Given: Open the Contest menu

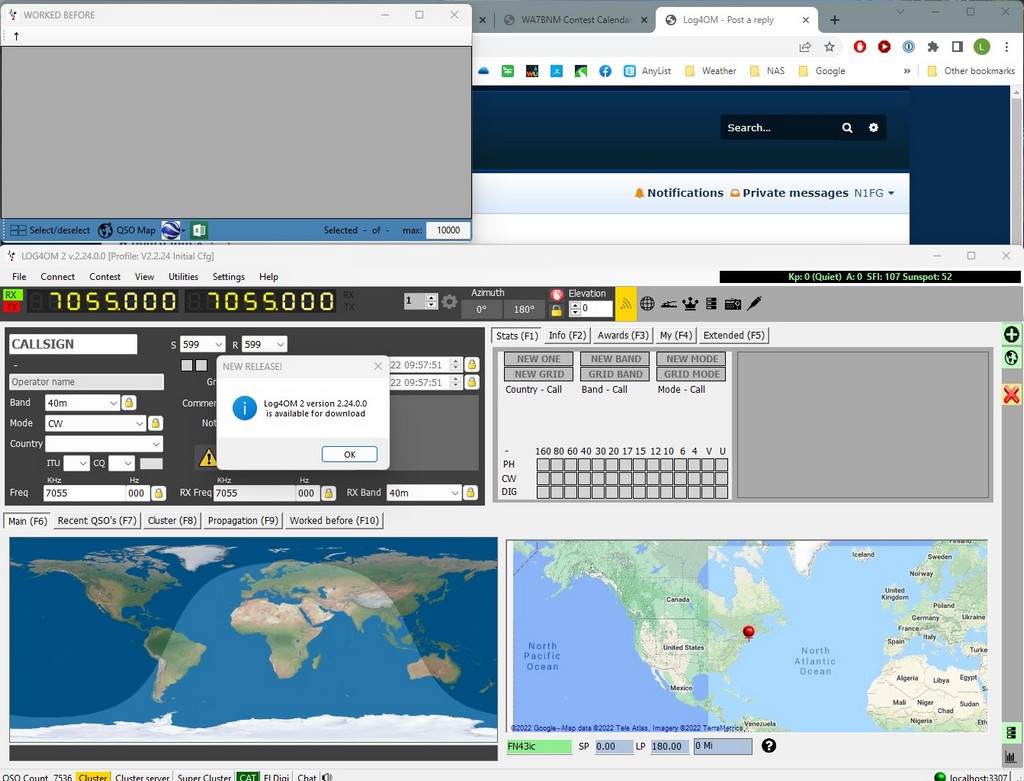Looking at the screenshot, I should click(x=104, y=277).
